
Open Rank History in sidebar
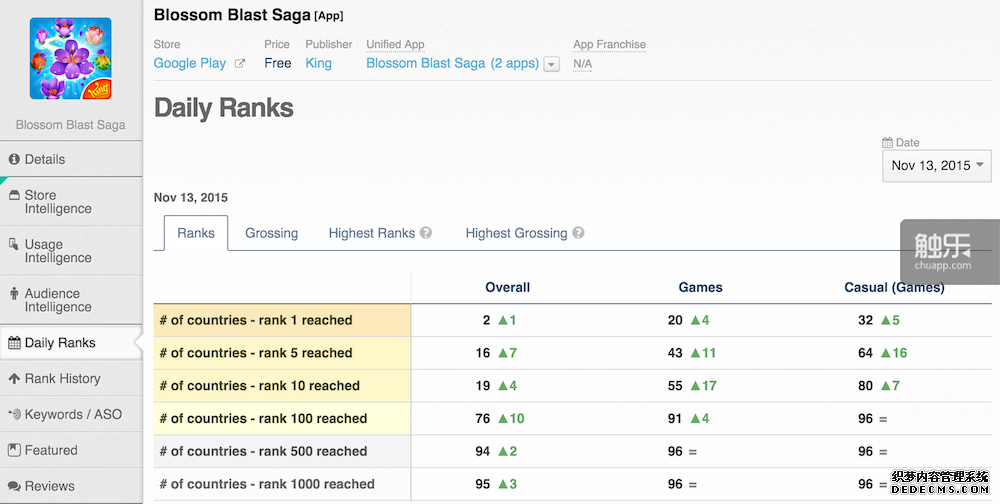[71, 378]
